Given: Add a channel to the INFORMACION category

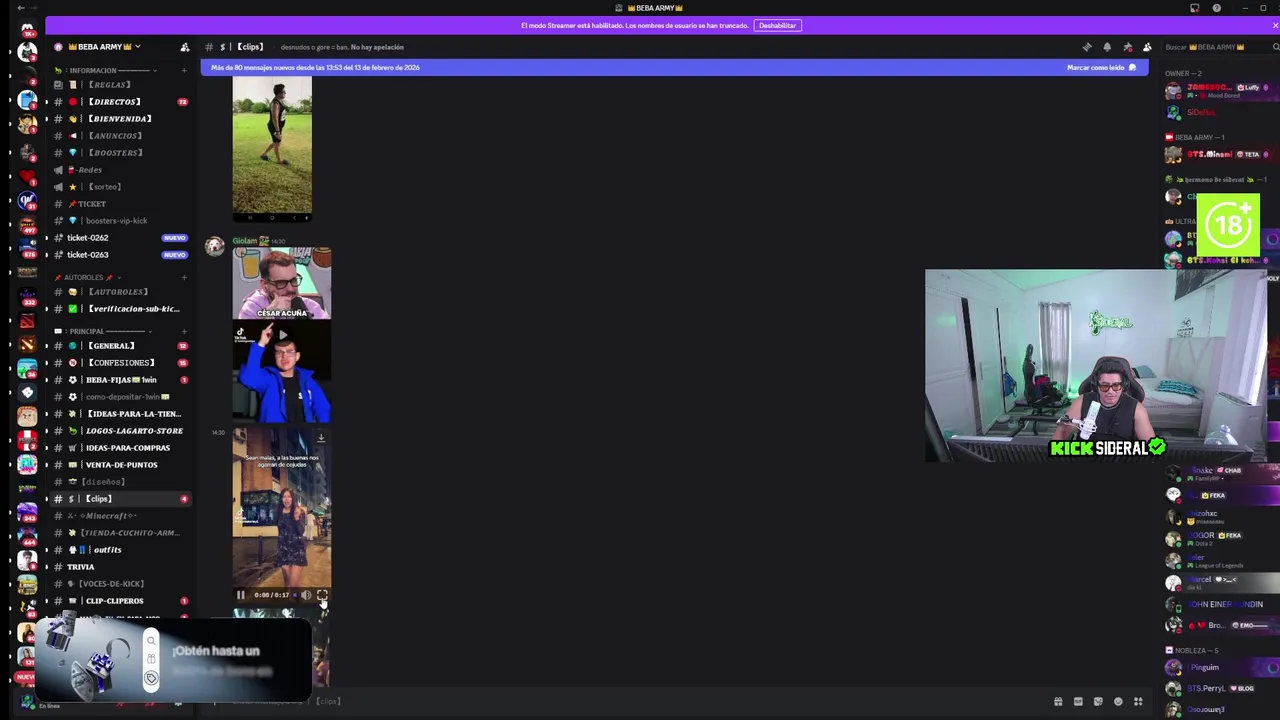Looking at the screenshot, I should click(184, 71).
